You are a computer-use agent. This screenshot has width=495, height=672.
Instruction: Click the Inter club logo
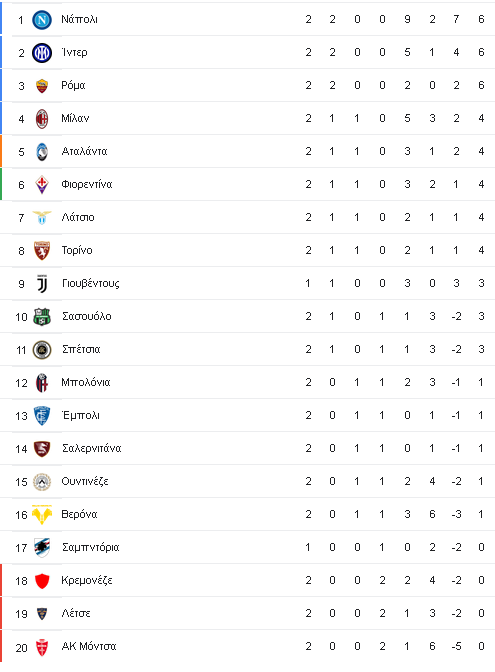pyautogui.click(x=42, y=53)
